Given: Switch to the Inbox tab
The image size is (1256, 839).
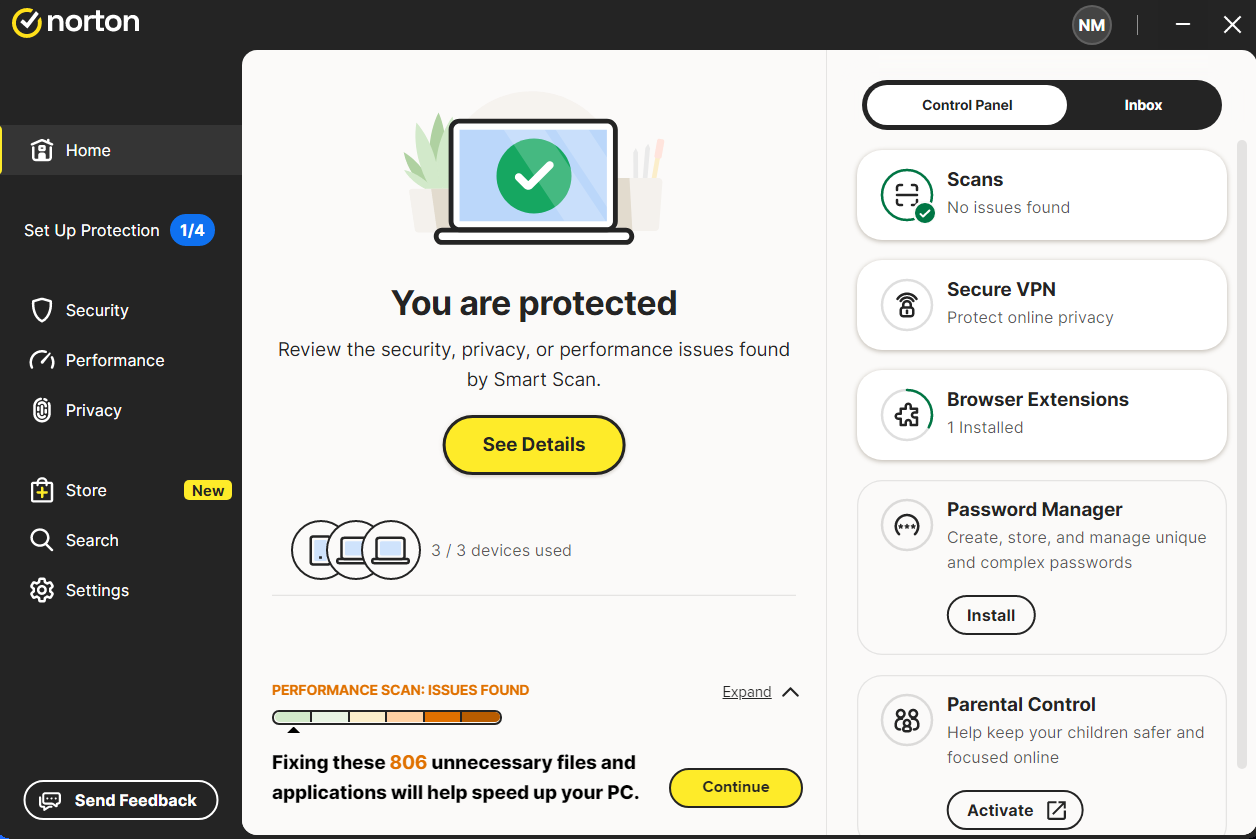Looking at the screenshot, I should [x=1143, y=105].
